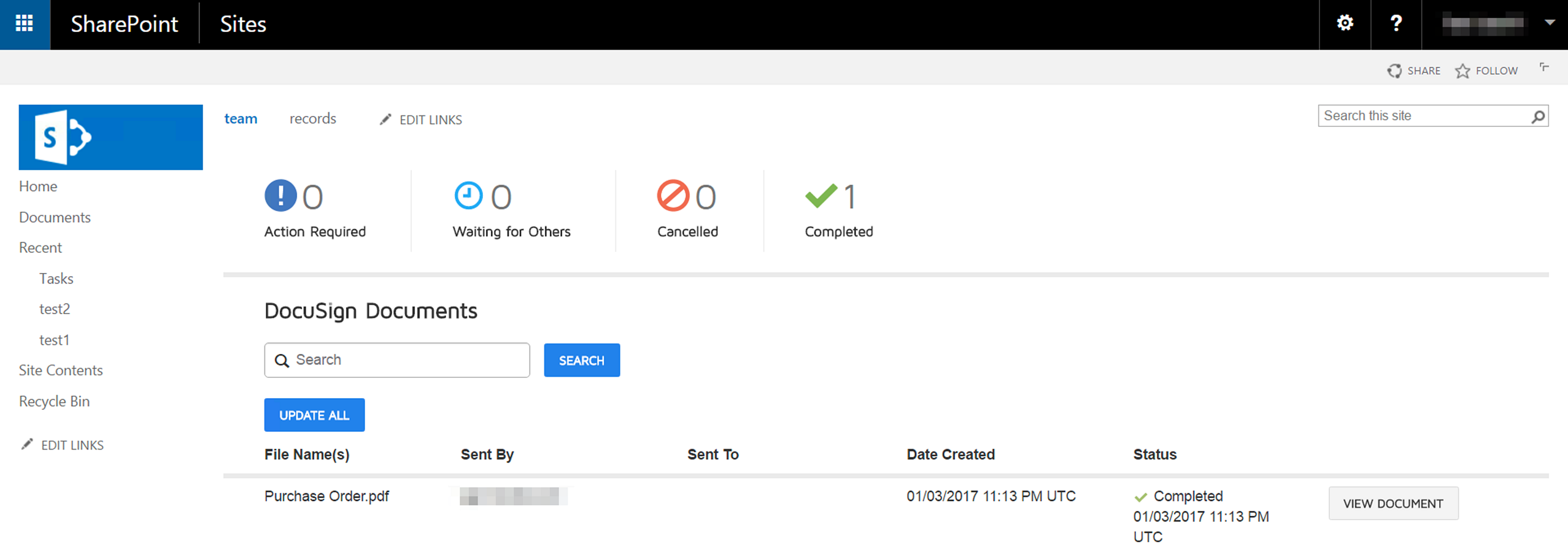1568x557 pixels.
Task: Click inside the DocuSign Documents search field
Action: tap(396, 360)
